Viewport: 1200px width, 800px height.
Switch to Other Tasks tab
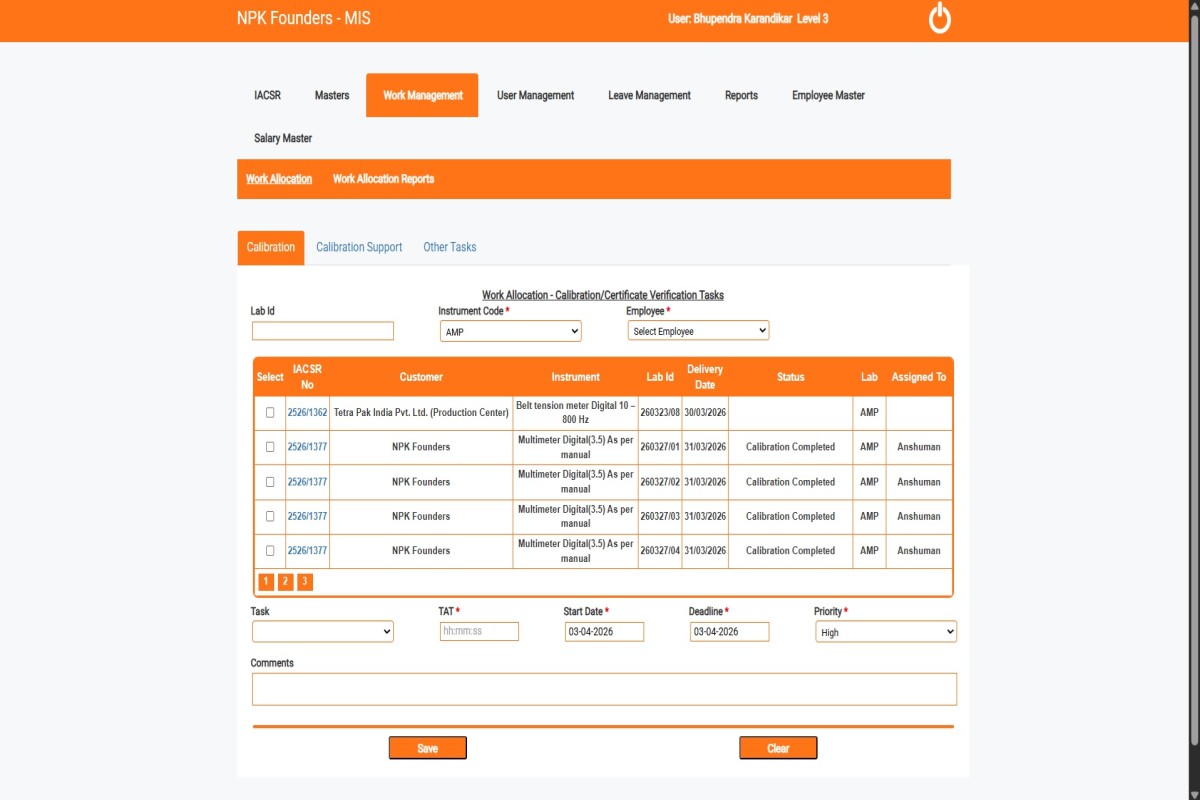pyautogui.click(x=450, y=247)
